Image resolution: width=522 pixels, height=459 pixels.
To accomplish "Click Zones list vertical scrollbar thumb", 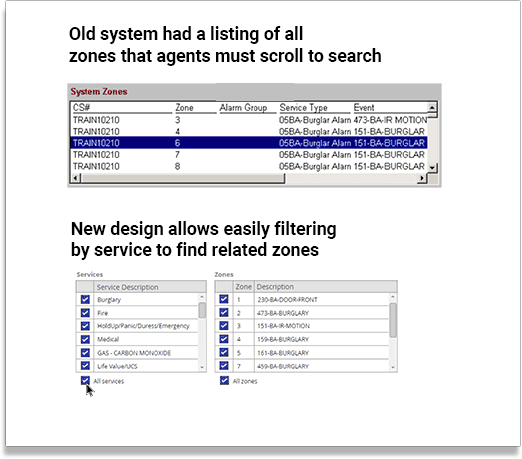I will pos(393,320).
